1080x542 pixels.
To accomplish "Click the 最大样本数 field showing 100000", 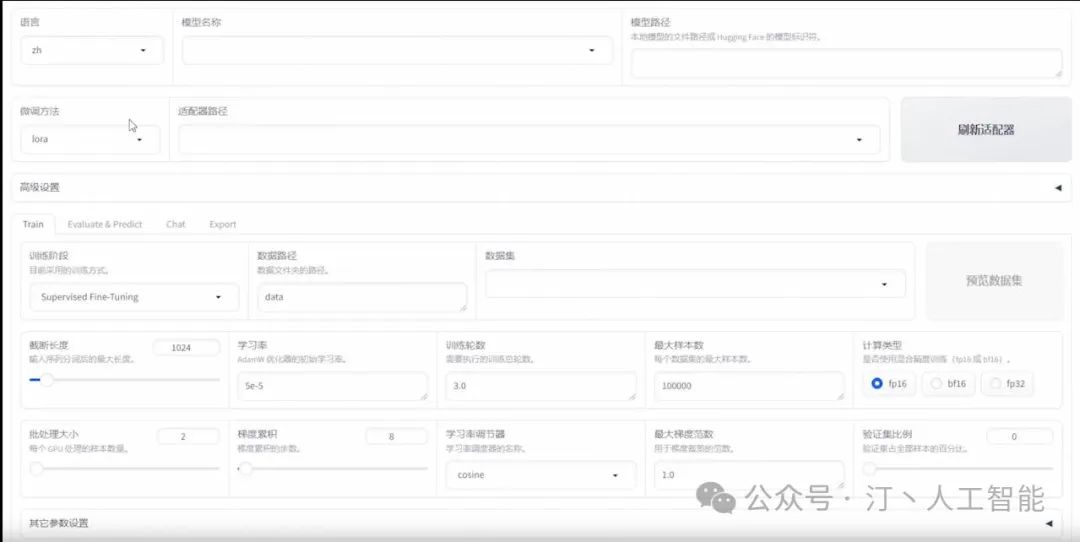I will pyautogui.click(x=749, y=386).
